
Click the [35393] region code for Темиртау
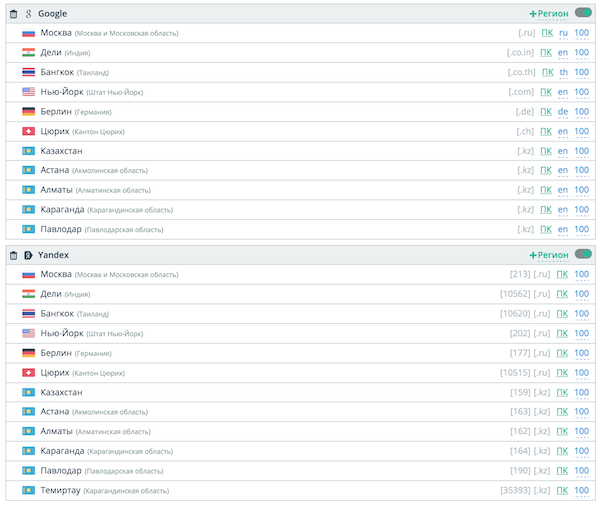click(515, 490)
